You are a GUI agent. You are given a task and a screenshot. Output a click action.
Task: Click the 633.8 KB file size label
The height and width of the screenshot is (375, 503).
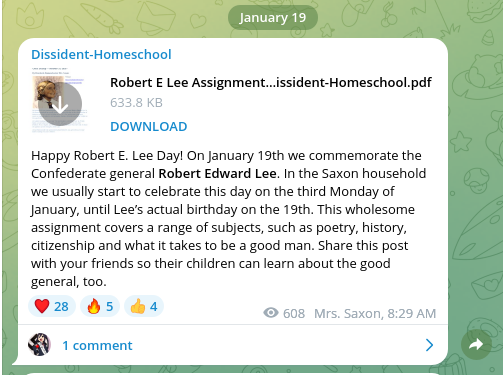(136, 103)
